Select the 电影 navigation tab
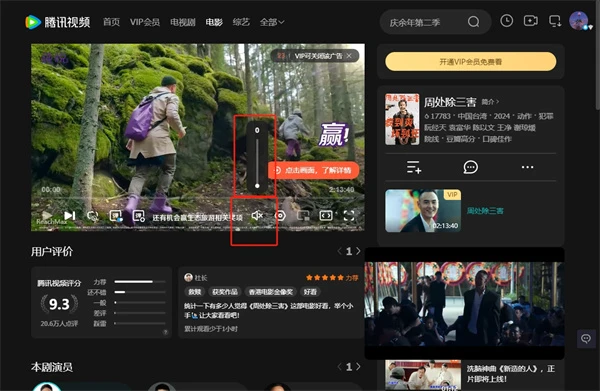600x391 pixels. point(214,22)
